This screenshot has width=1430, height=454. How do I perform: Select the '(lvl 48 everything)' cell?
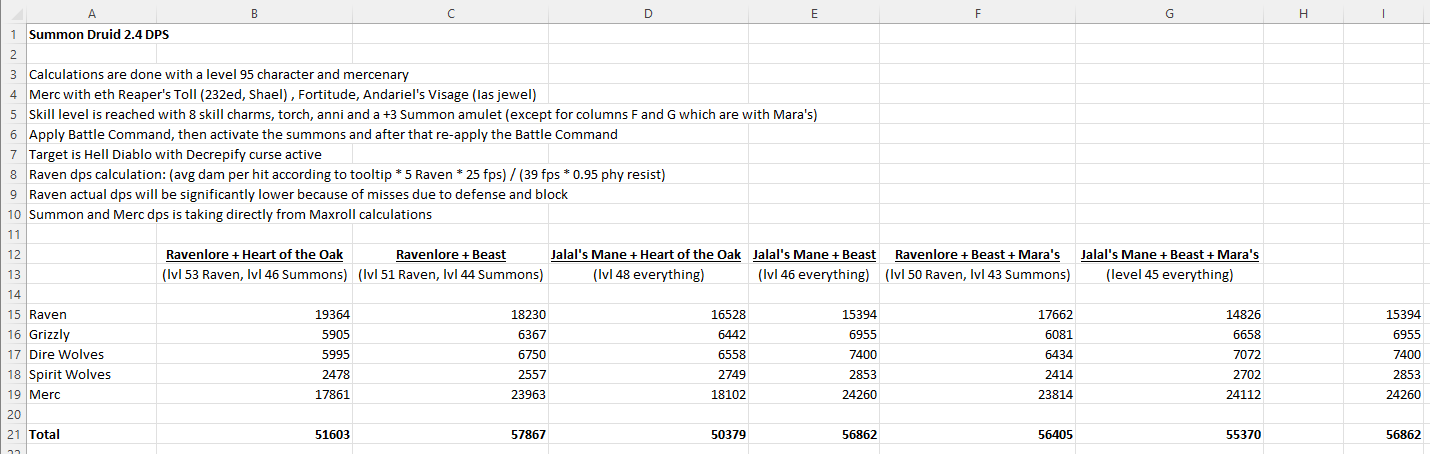[647, 275]
